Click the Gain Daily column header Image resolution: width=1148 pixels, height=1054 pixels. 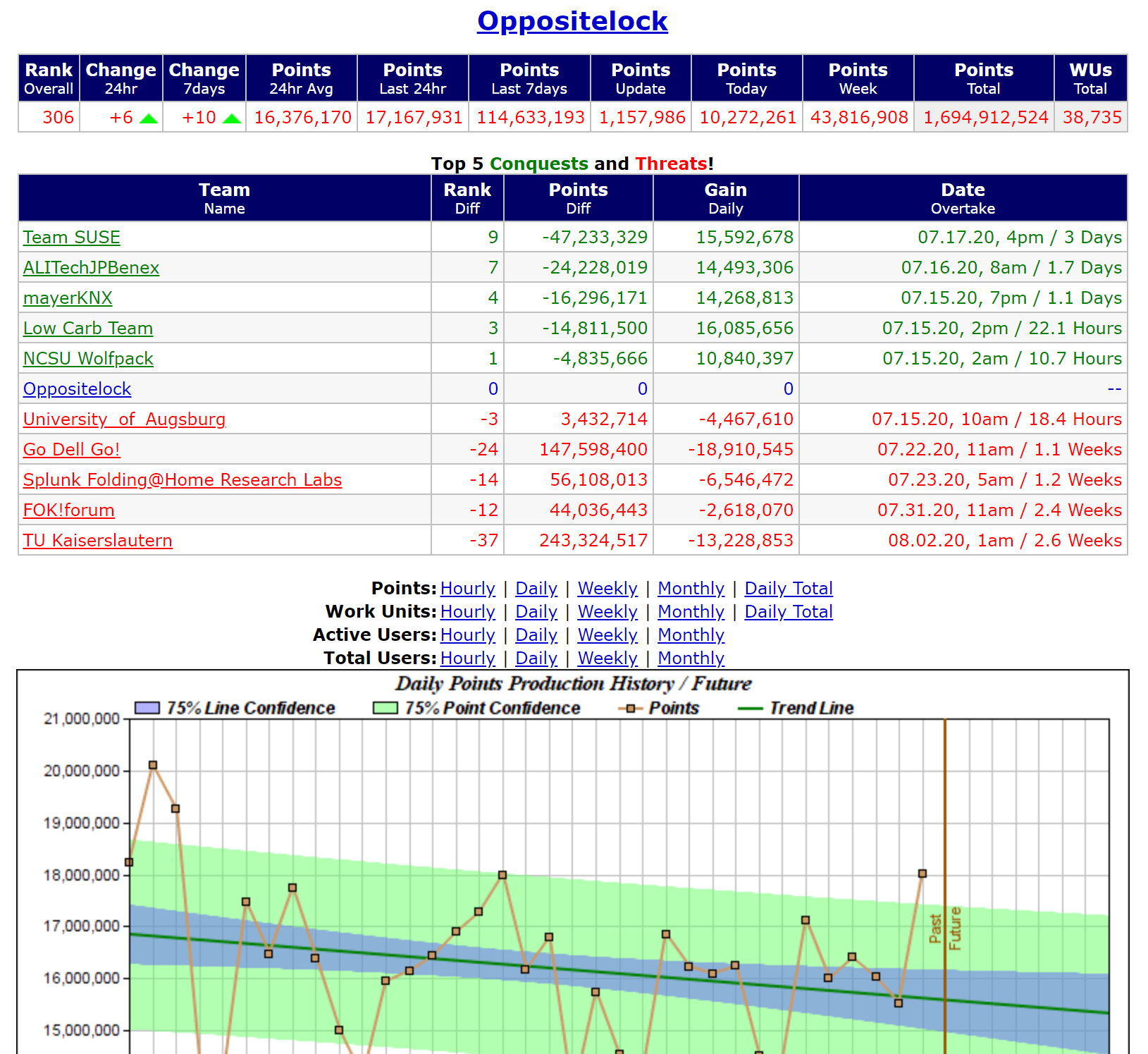tap(726, 198)
